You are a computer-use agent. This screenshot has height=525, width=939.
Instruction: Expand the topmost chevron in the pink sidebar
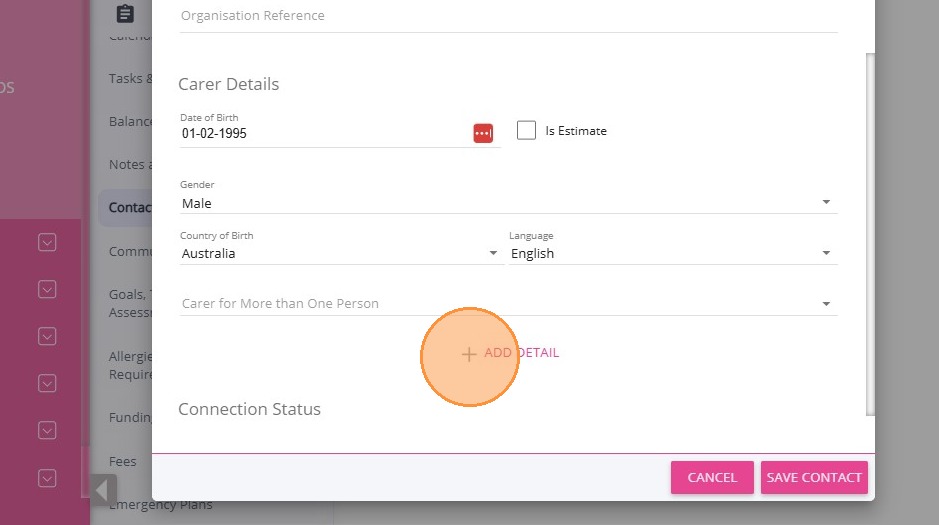tap(47, 242)
